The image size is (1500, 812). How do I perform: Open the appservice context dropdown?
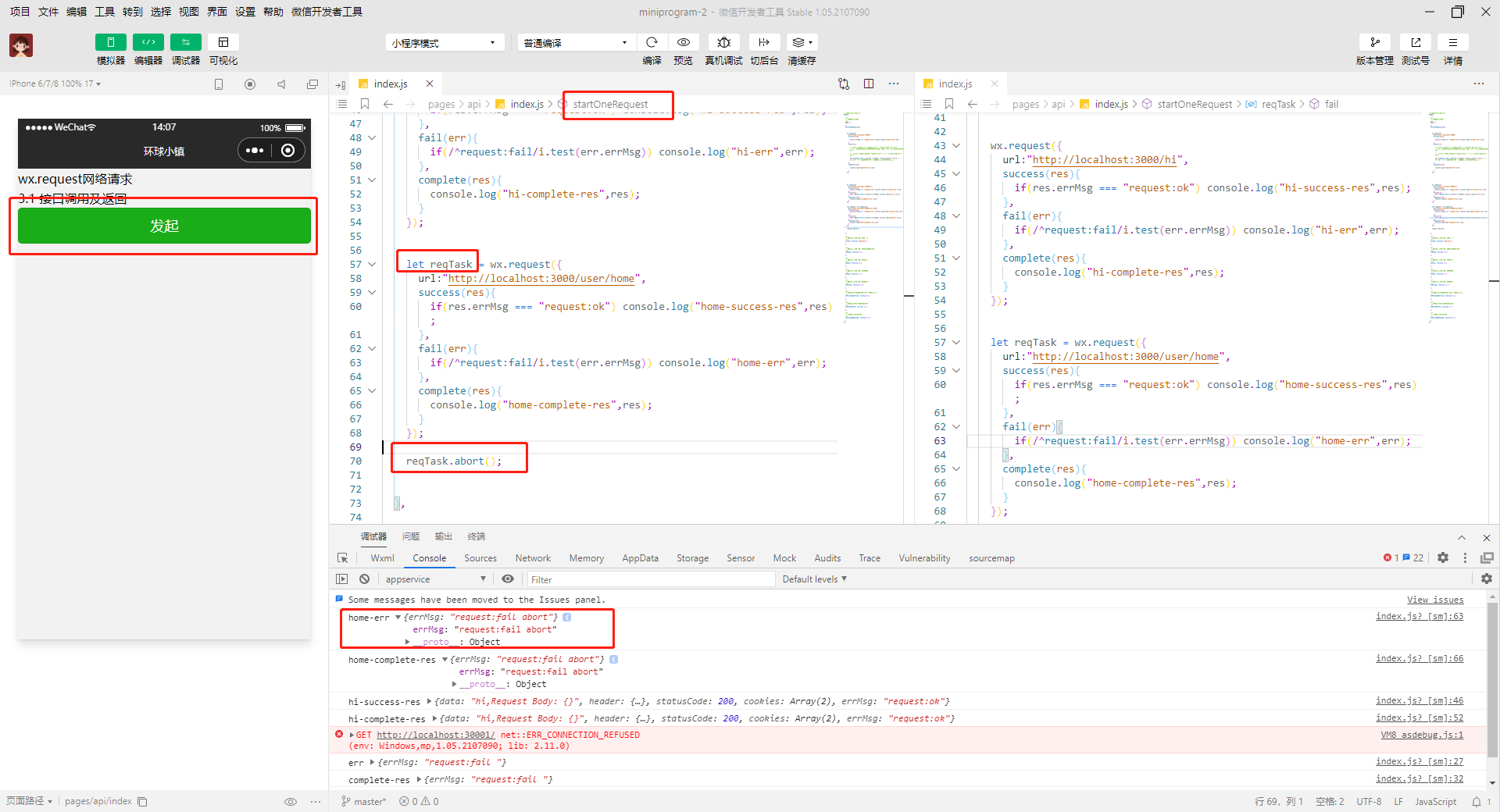(434, 579)
